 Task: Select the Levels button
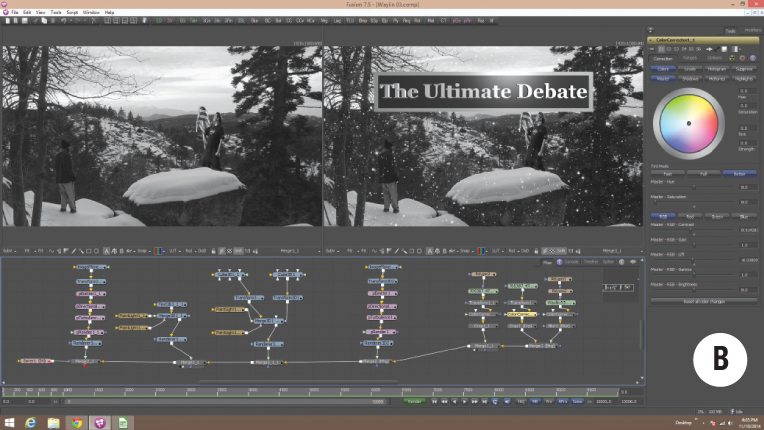[690, 69]
